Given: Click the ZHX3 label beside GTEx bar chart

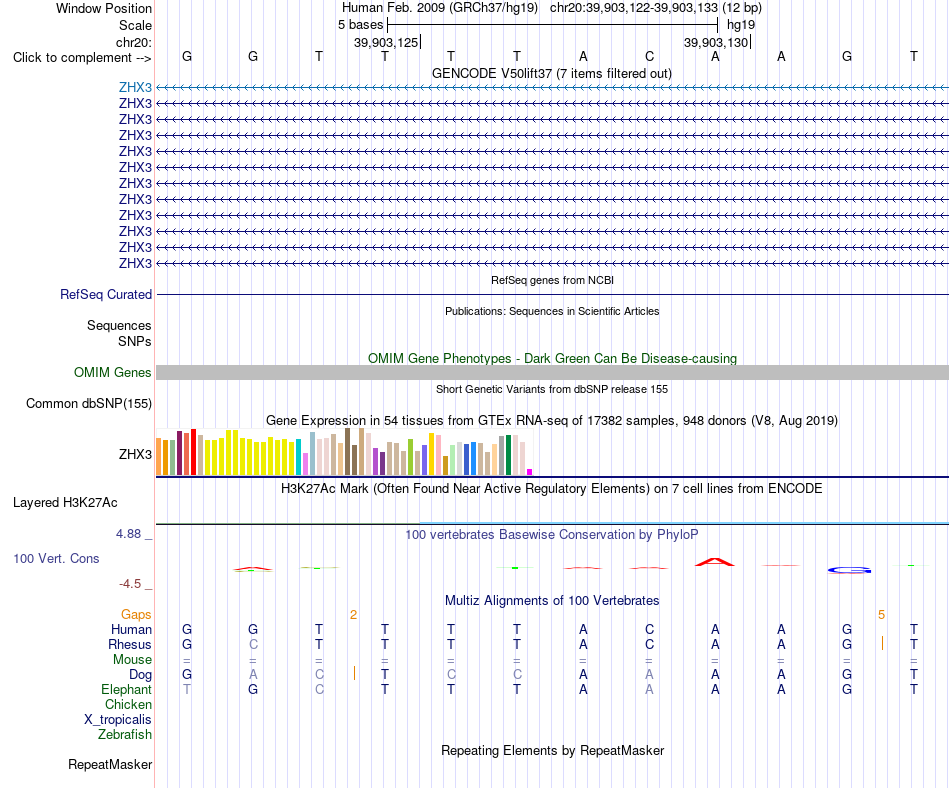Looking at the screenshot, I should (x=135, y=454).
